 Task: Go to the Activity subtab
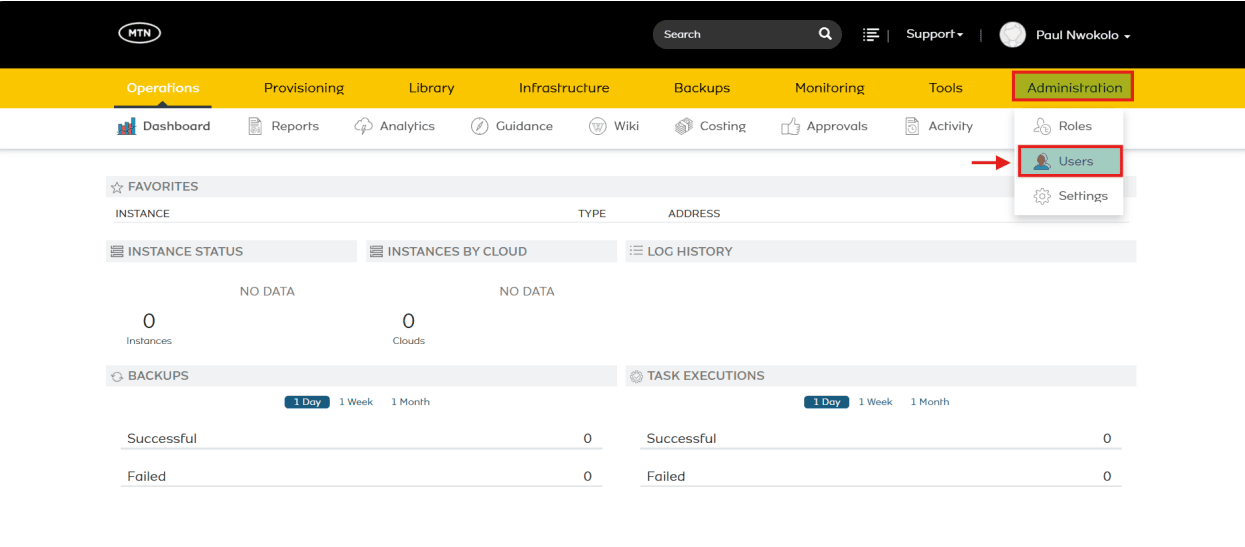pyautogui.click(x=939, y=126)
